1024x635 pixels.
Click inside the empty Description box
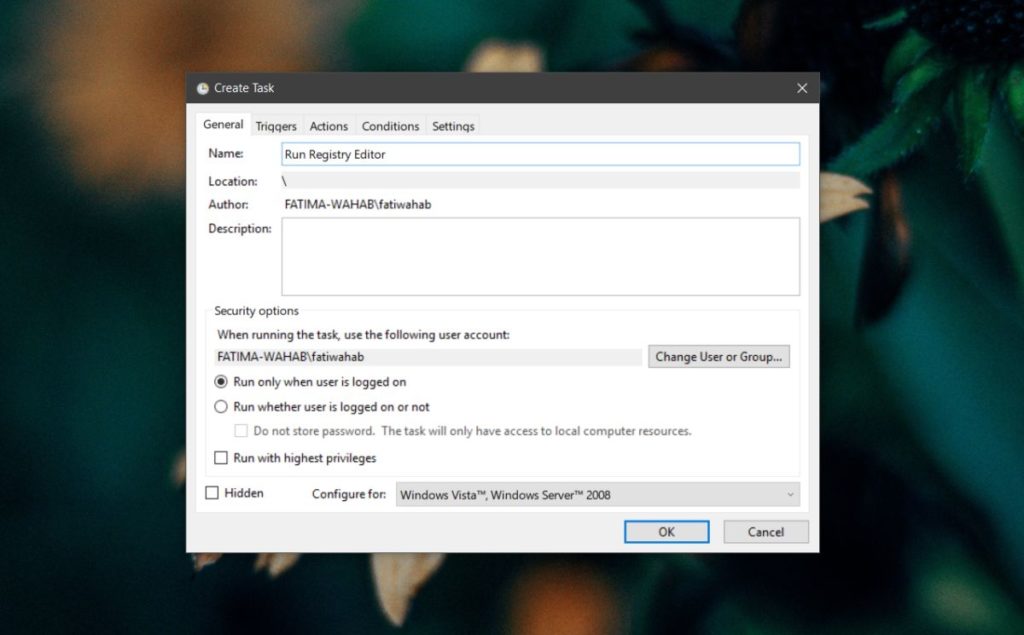(x=540, y=255)
